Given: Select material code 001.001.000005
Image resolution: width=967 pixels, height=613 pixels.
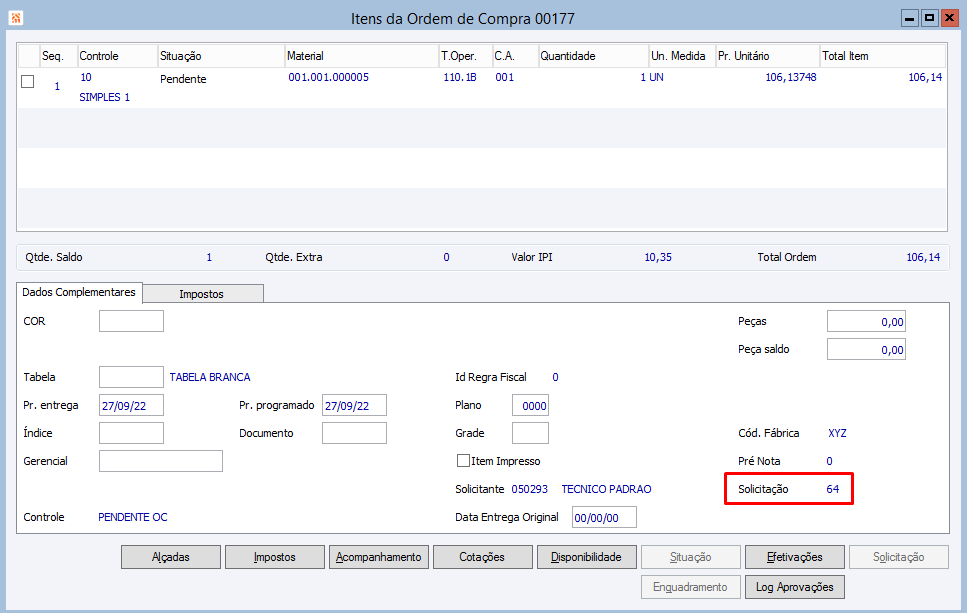Looking at the screenshot, I should (329, 77).
